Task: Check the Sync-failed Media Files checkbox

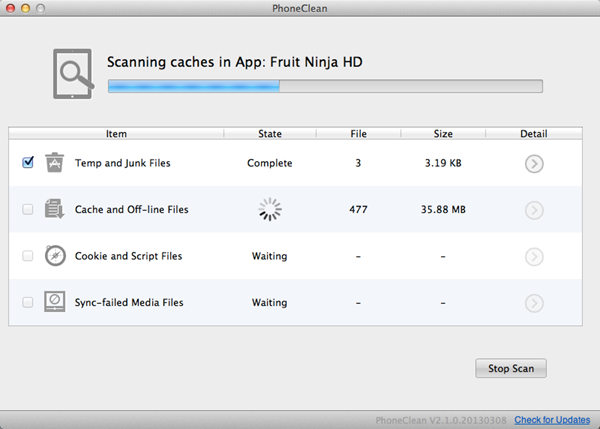Action: [28, 302]
